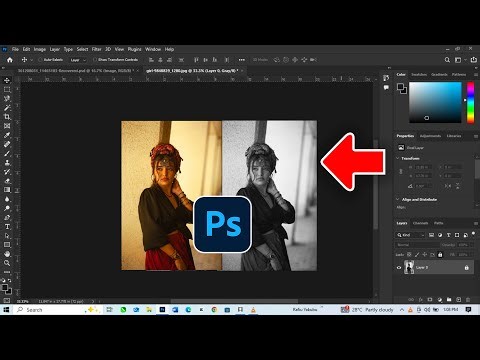Switch to the Swatches tab

click(419, 74)
